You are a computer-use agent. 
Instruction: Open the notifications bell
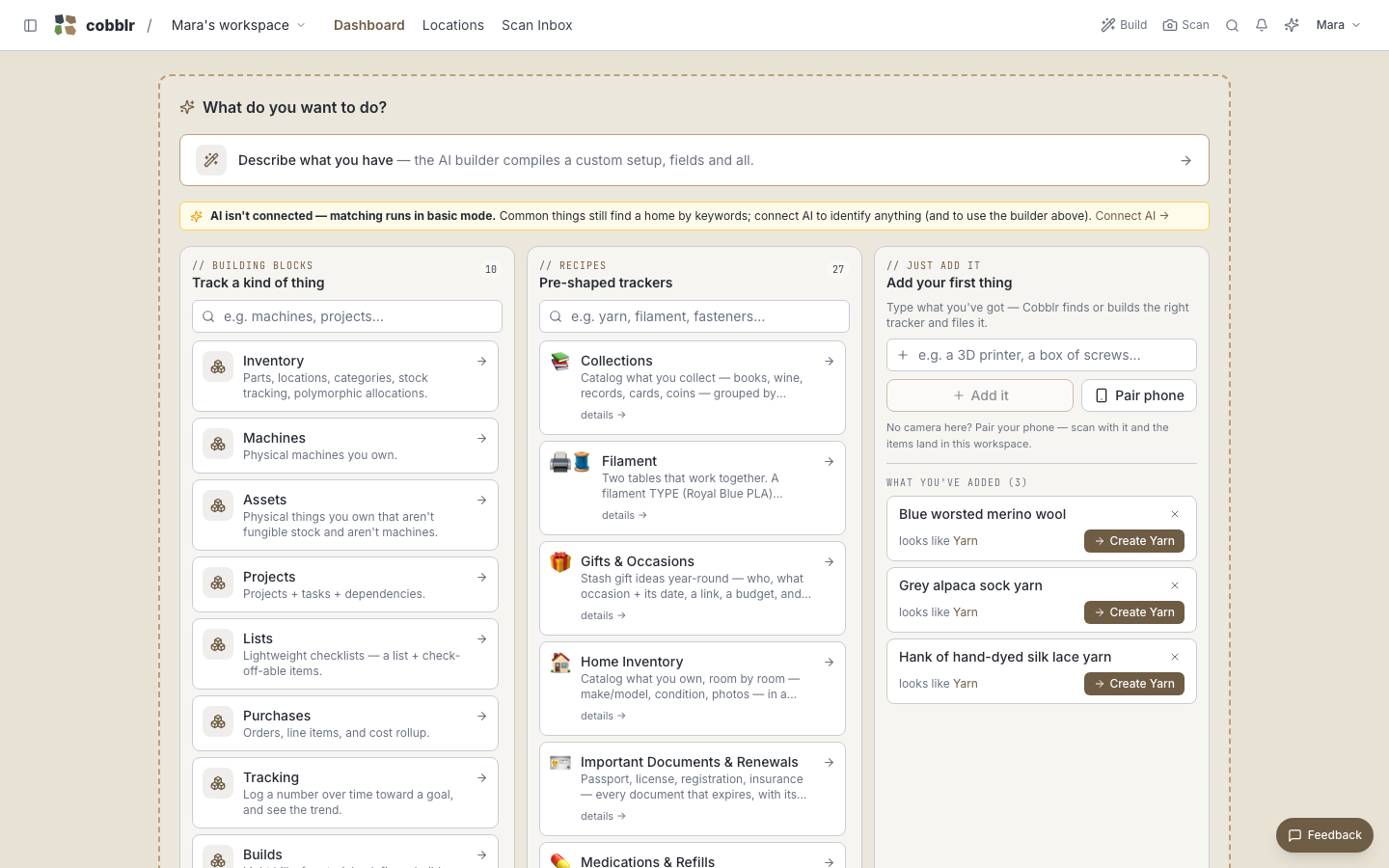[x=1262, y=25]
